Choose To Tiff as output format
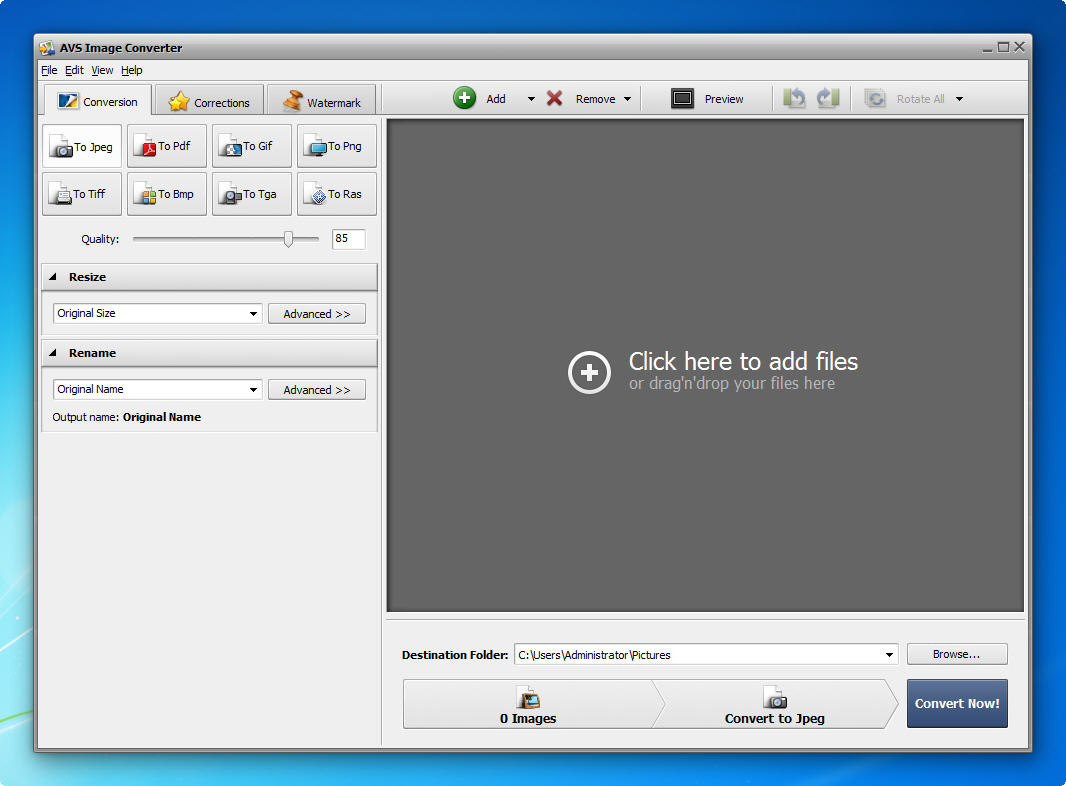1066x786 pixels. pos(82,194)
